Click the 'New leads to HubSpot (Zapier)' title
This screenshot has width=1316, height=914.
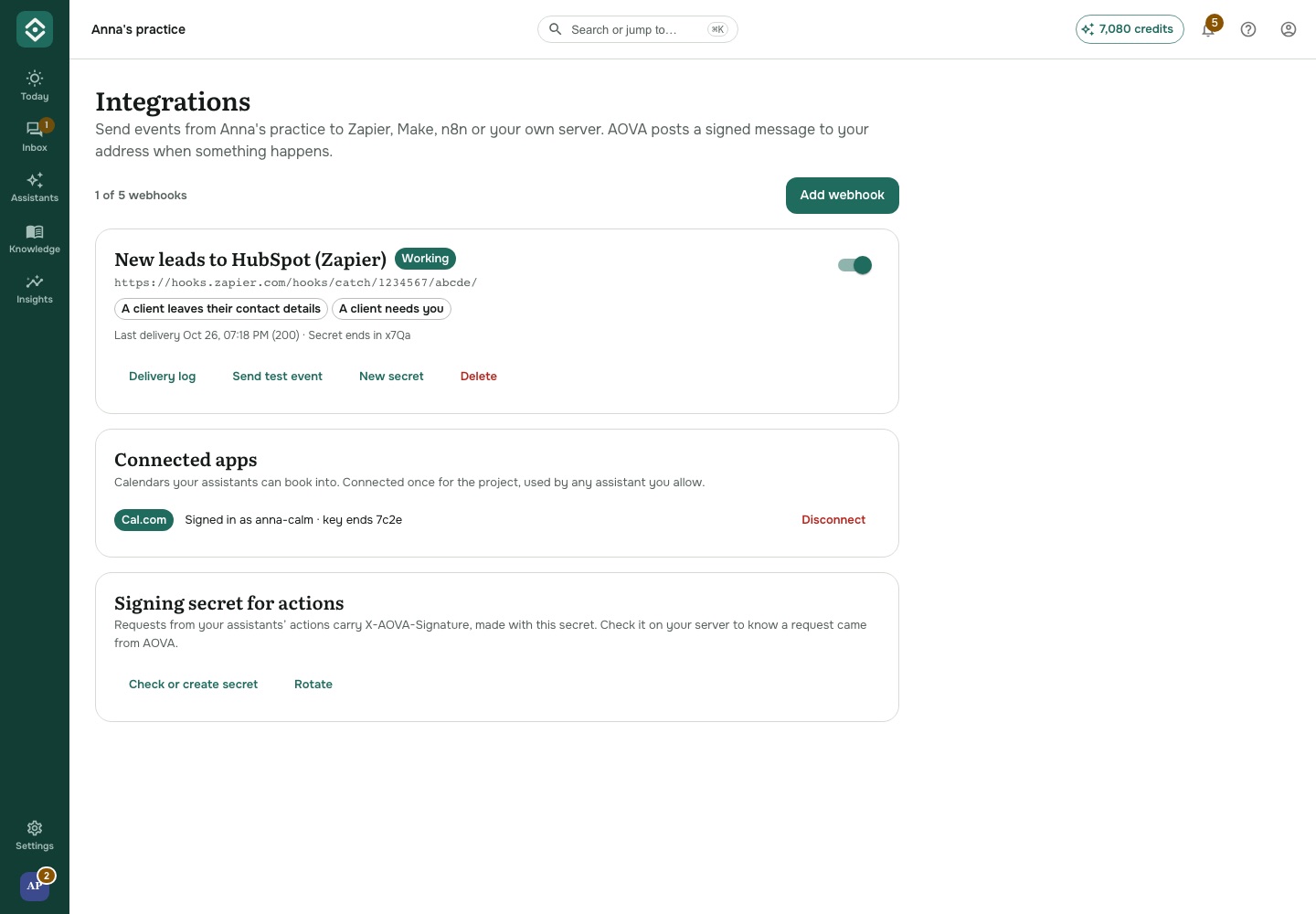pyautogui.click(x=250, y=260)
